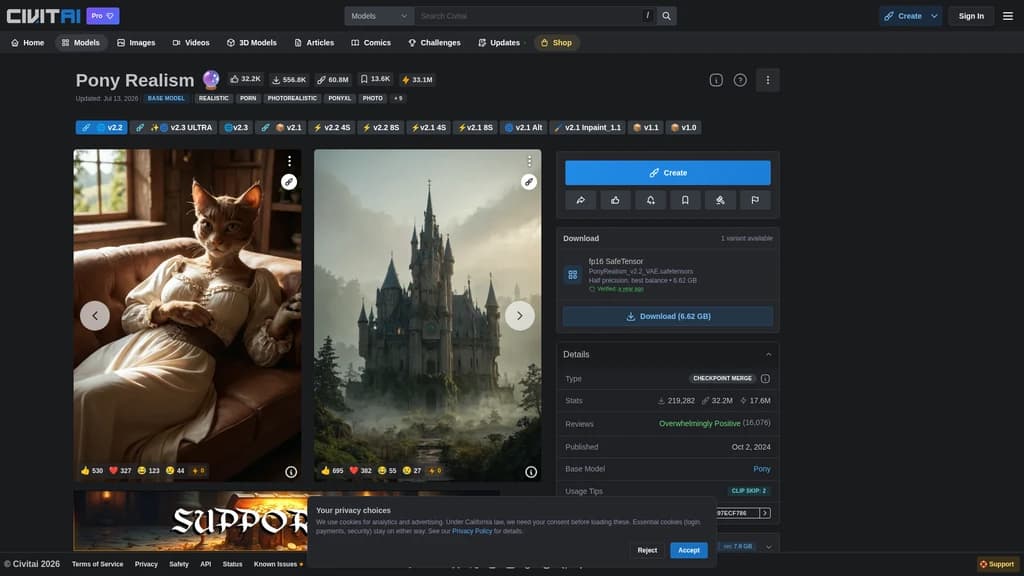Click the bell notification icon button
The image size is (1024, 576).
(650, 200)
